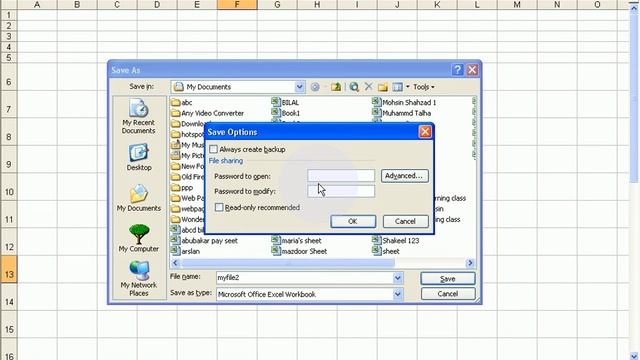Click the File name input field
The height and width of the screenshot is (360, 640).
pyautogui.click(x=304, y=278)
